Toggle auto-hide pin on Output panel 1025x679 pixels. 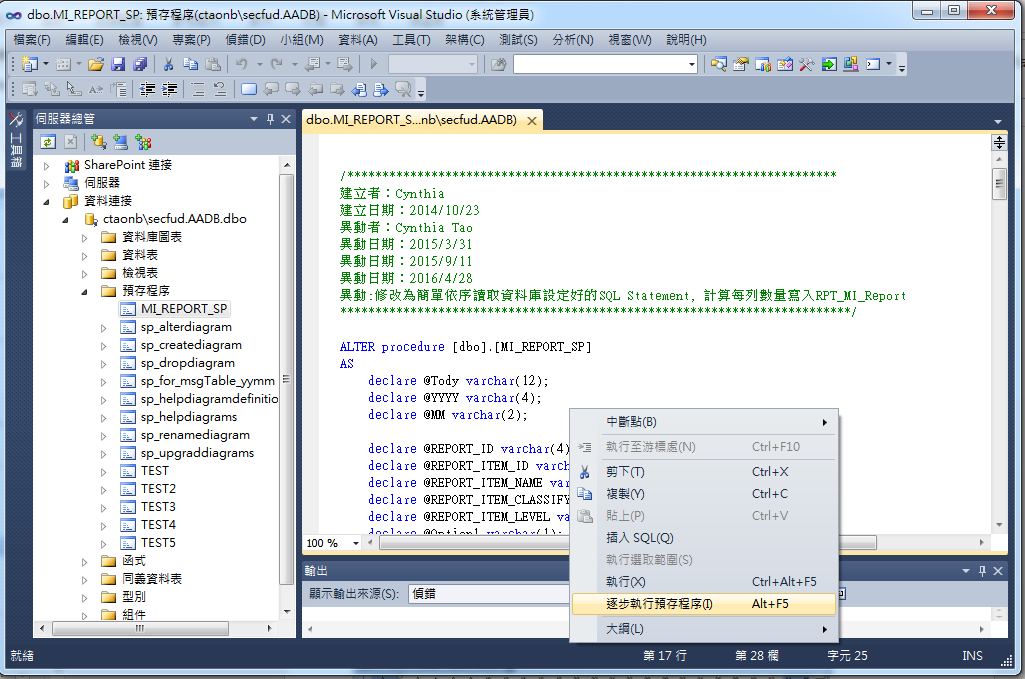click(x=981, y=570)
